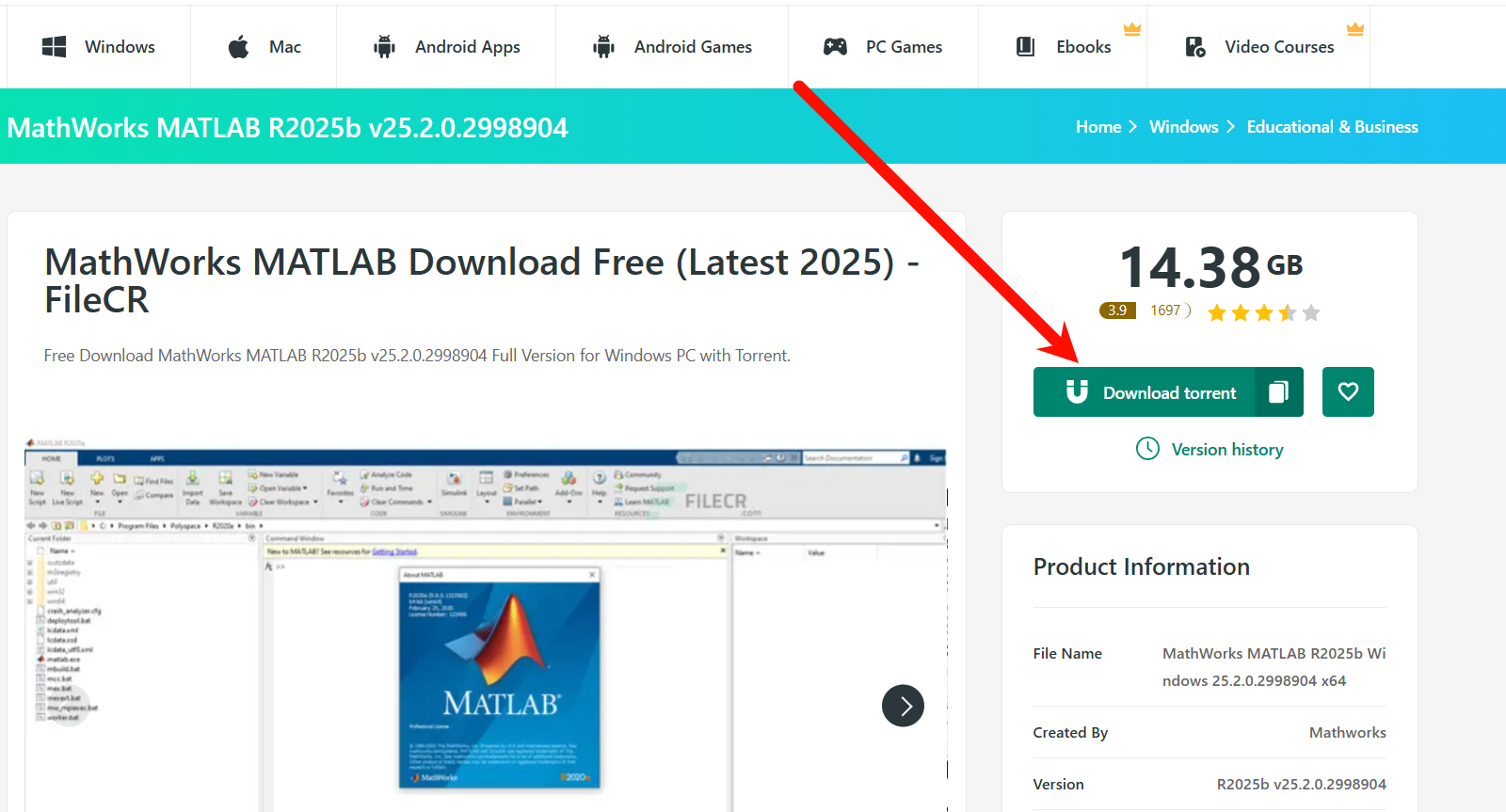Open Educational & Business breadcrumb

[x=1333, y=127]
